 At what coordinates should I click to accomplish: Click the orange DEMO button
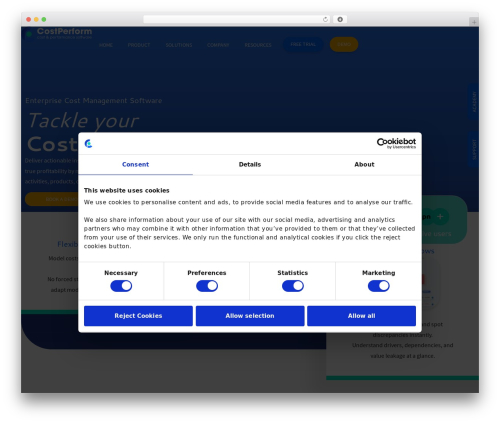[344, 44]
